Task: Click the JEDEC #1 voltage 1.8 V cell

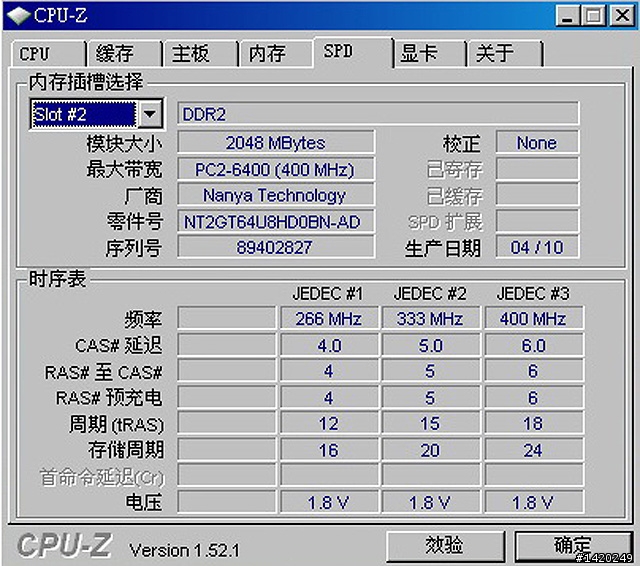Action: tap(329, 502)
